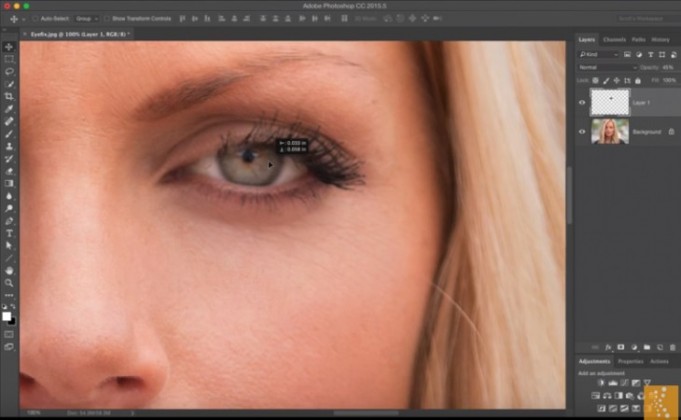Swap foreground and background colors
681x420 pixels.
pyautogui.click(x=13, y=307)
